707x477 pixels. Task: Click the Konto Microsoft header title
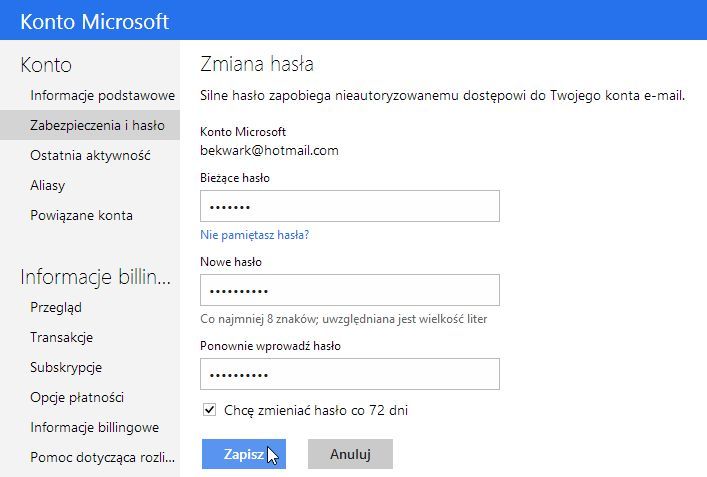95,21
